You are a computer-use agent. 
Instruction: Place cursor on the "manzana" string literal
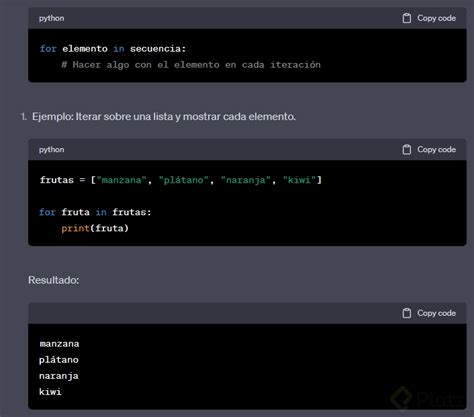point(121,180)
